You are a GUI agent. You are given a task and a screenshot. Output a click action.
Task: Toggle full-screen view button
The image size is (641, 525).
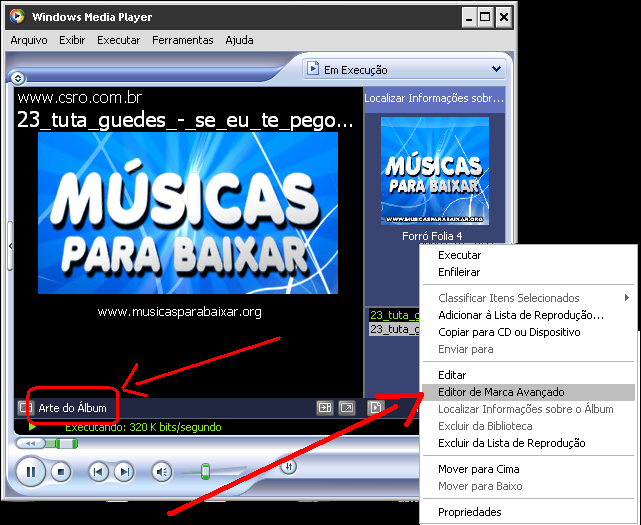346,408
